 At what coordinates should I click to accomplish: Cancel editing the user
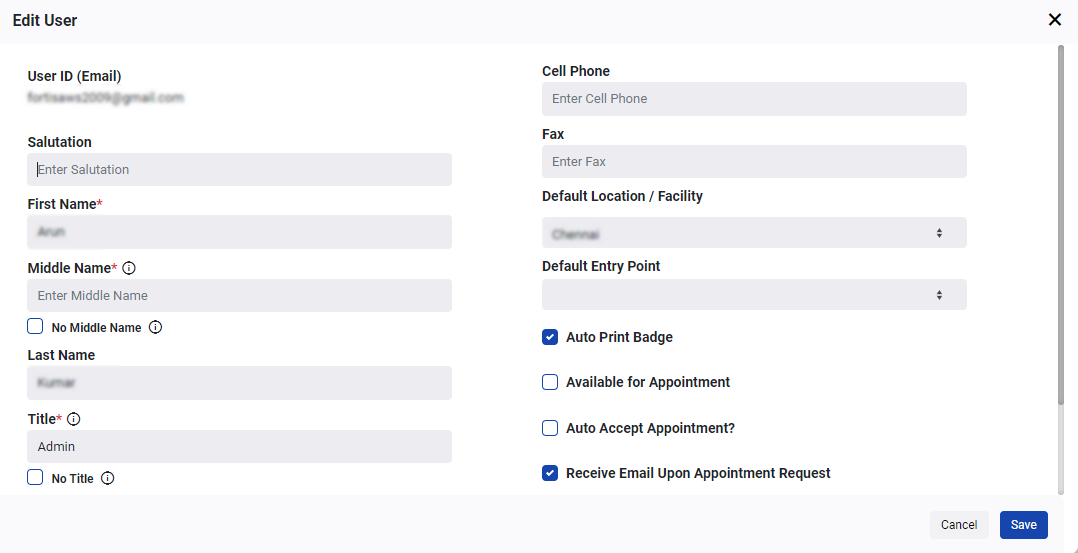(x=959, y=525)
